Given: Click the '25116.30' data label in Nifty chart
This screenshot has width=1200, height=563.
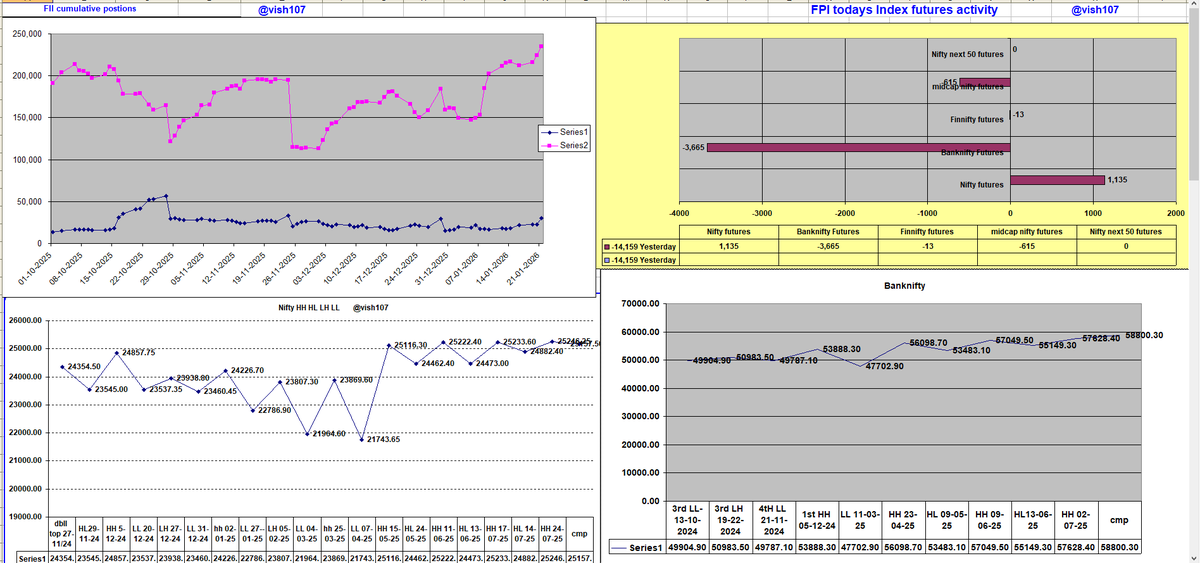Looking at the screenshot, I should (411, 344).
